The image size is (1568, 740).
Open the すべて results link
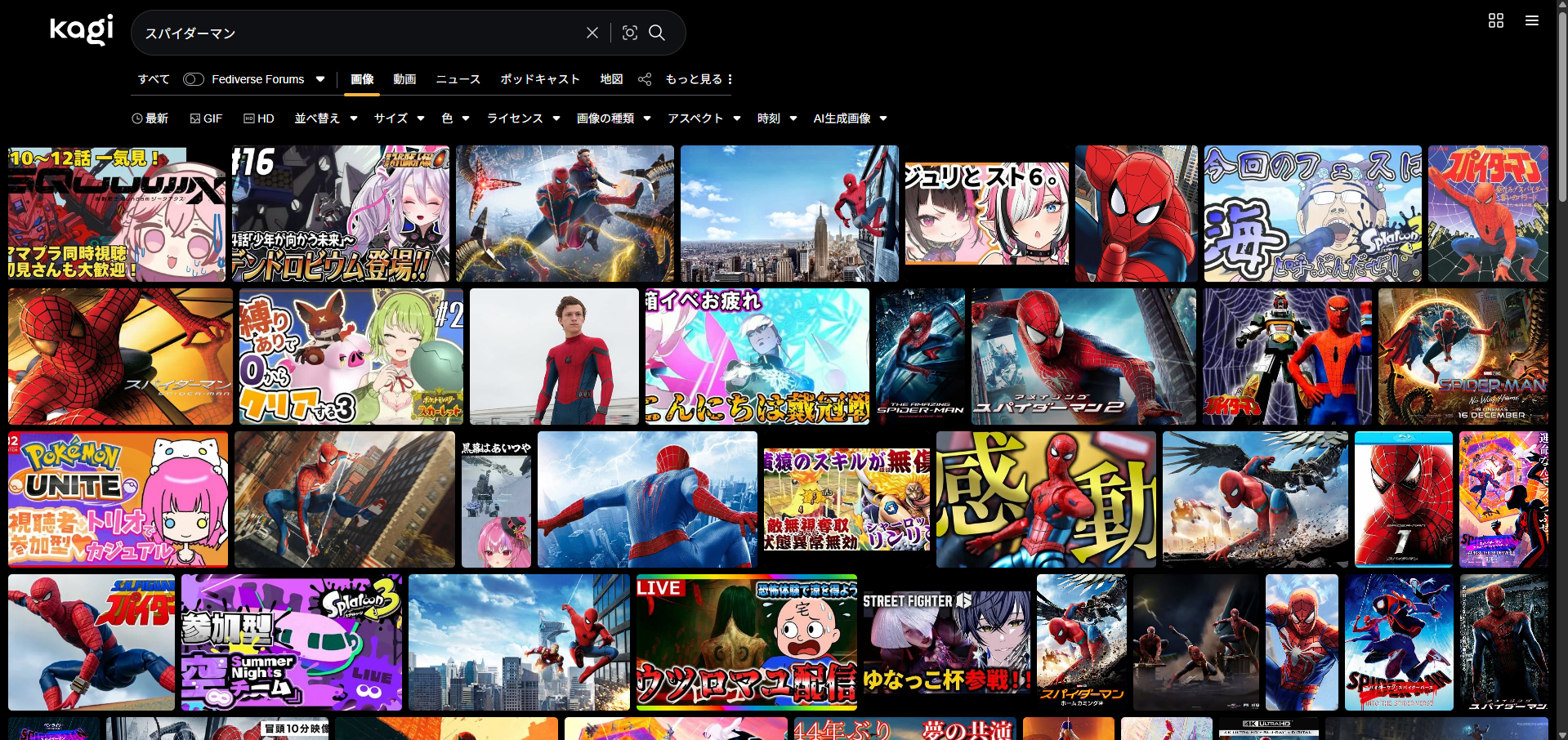coord(154,79)
